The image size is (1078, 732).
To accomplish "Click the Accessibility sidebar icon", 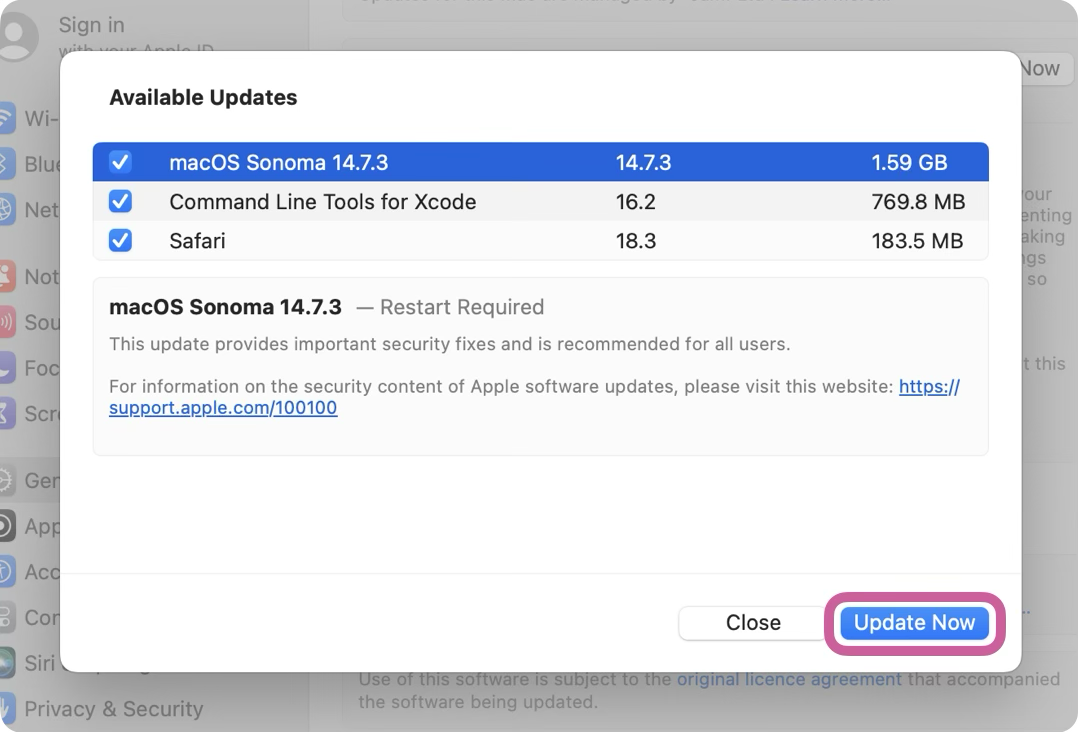I will coord(6,571).
